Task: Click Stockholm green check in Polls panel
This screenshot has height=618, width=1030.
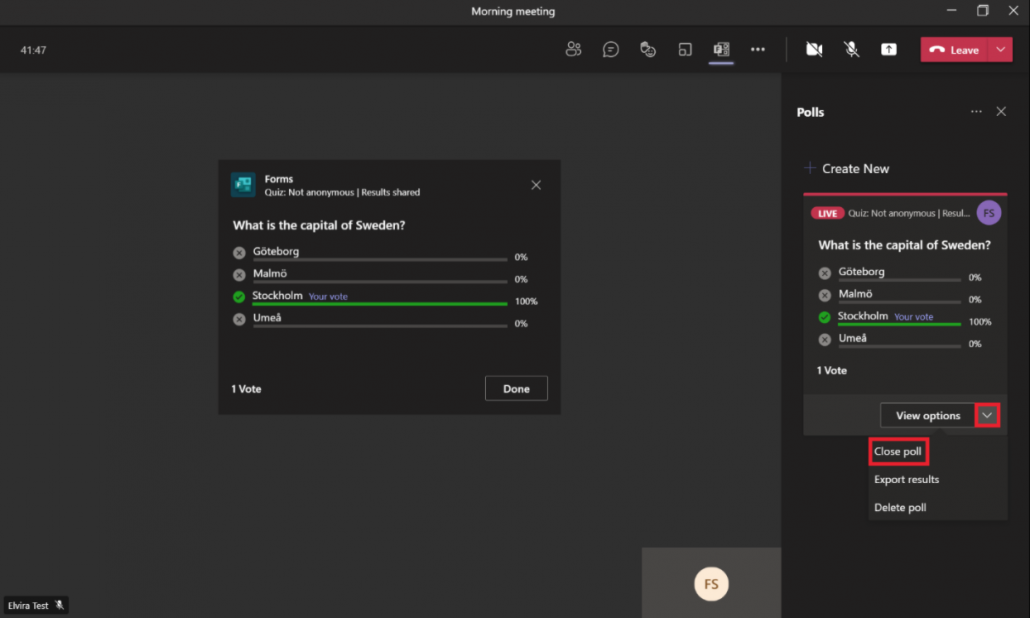Action: (x=825, y=317)
